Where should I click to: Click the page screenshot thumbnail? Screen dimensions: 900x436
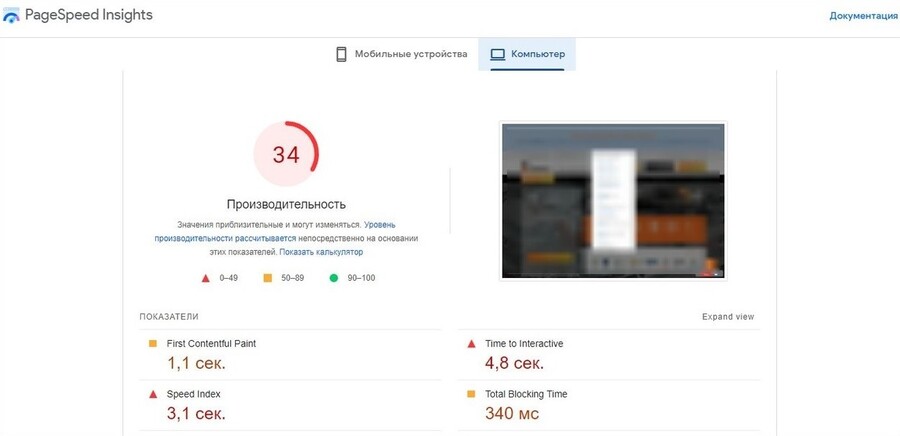click(x=613, y=201)
